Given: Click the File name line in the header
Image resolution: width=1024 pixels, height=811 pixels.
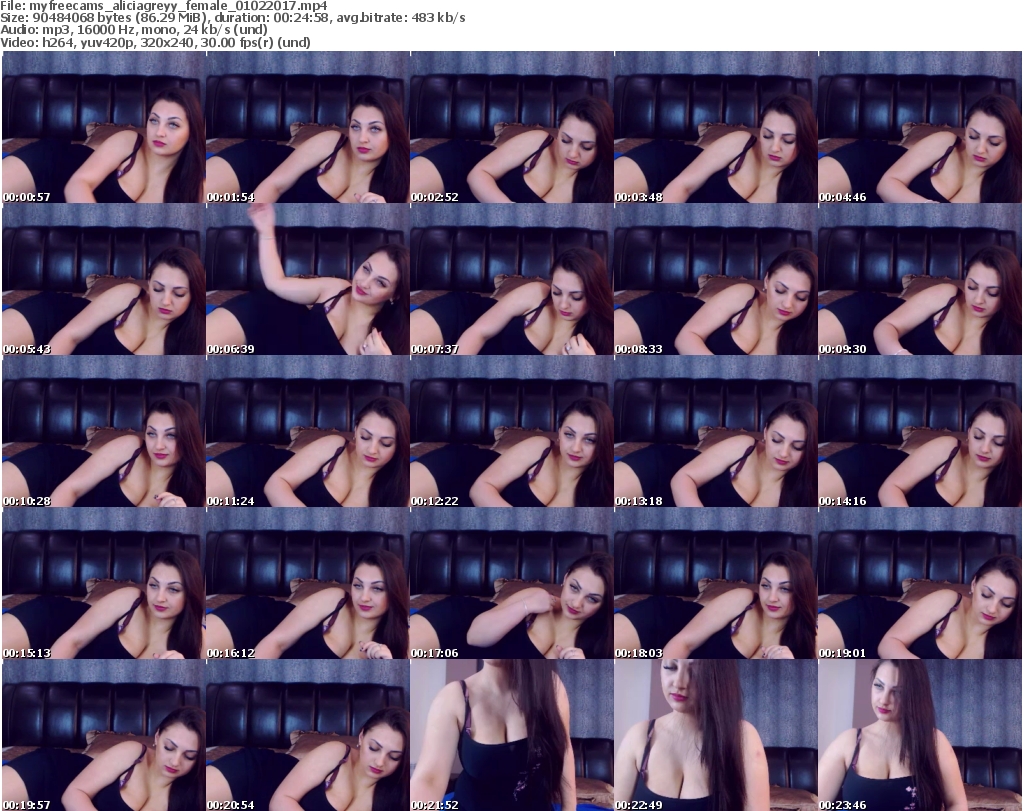Looking at the screenshot, I should point(164,6).
